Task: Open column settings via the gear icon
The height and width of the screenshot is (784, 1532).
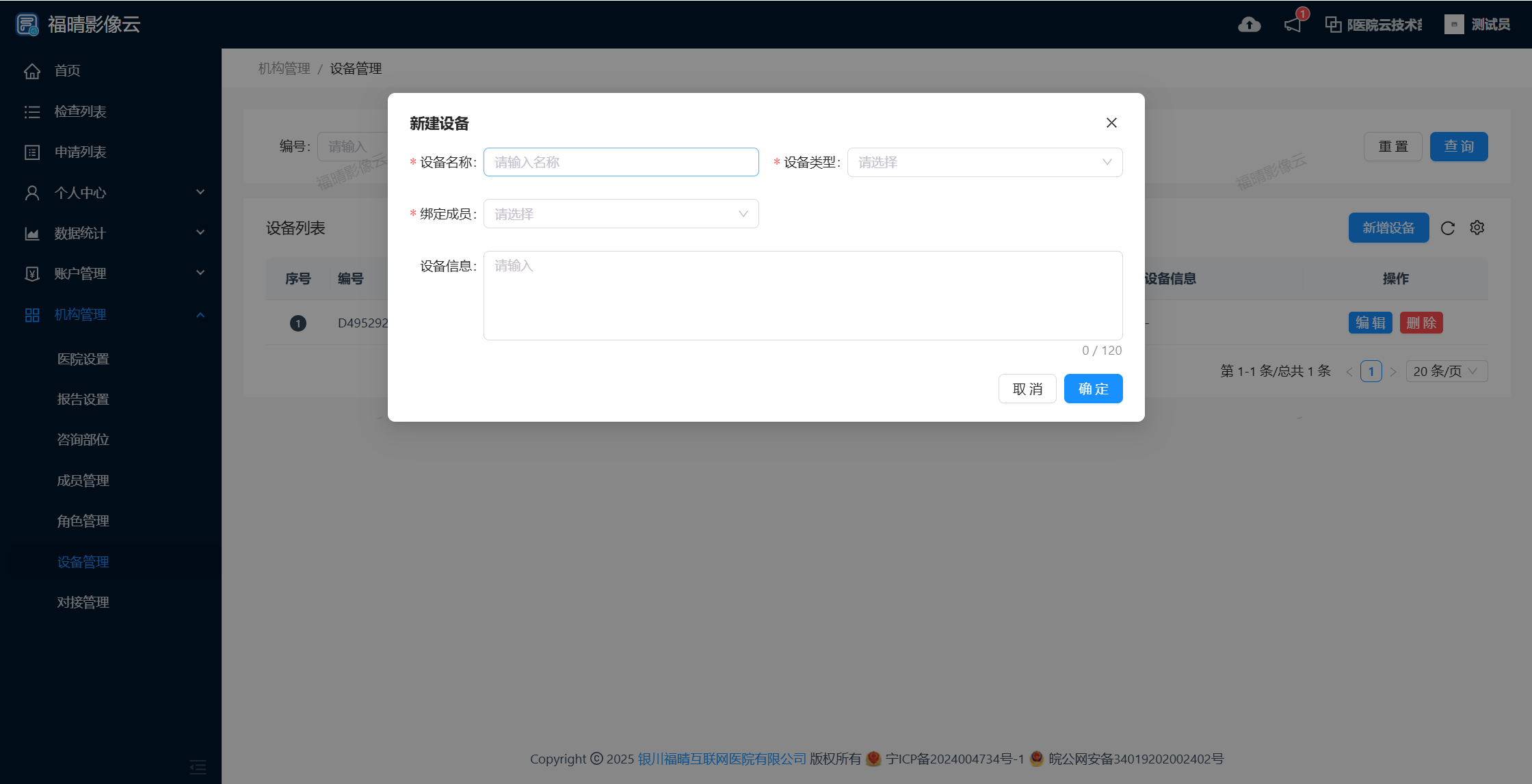Action: (1477, 228)
